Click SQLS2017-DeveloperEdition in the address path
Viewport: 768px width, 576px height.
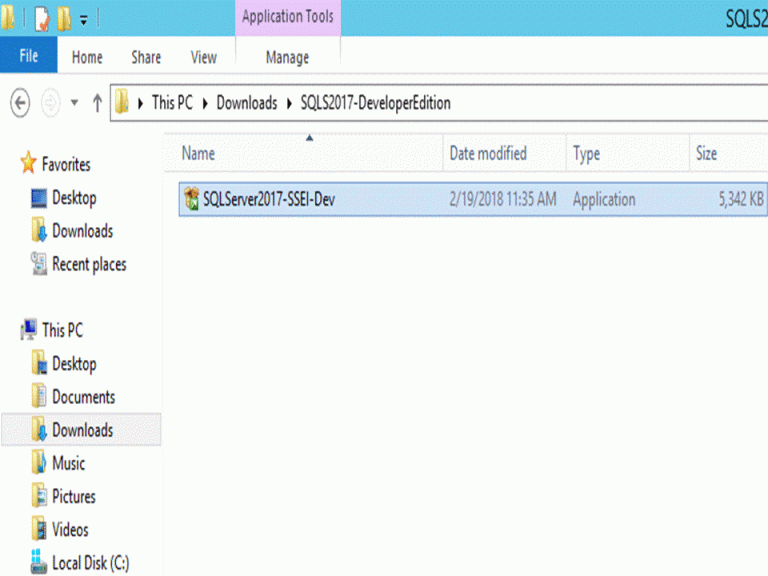pos(376,103)
